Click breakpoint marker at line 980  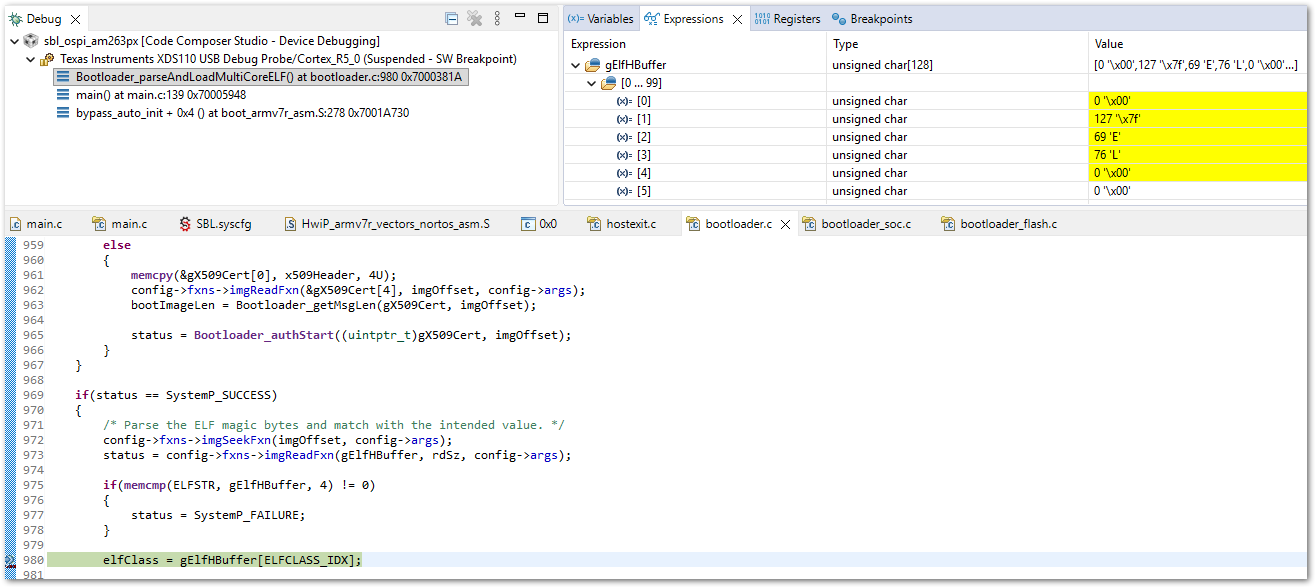(9, 560)
